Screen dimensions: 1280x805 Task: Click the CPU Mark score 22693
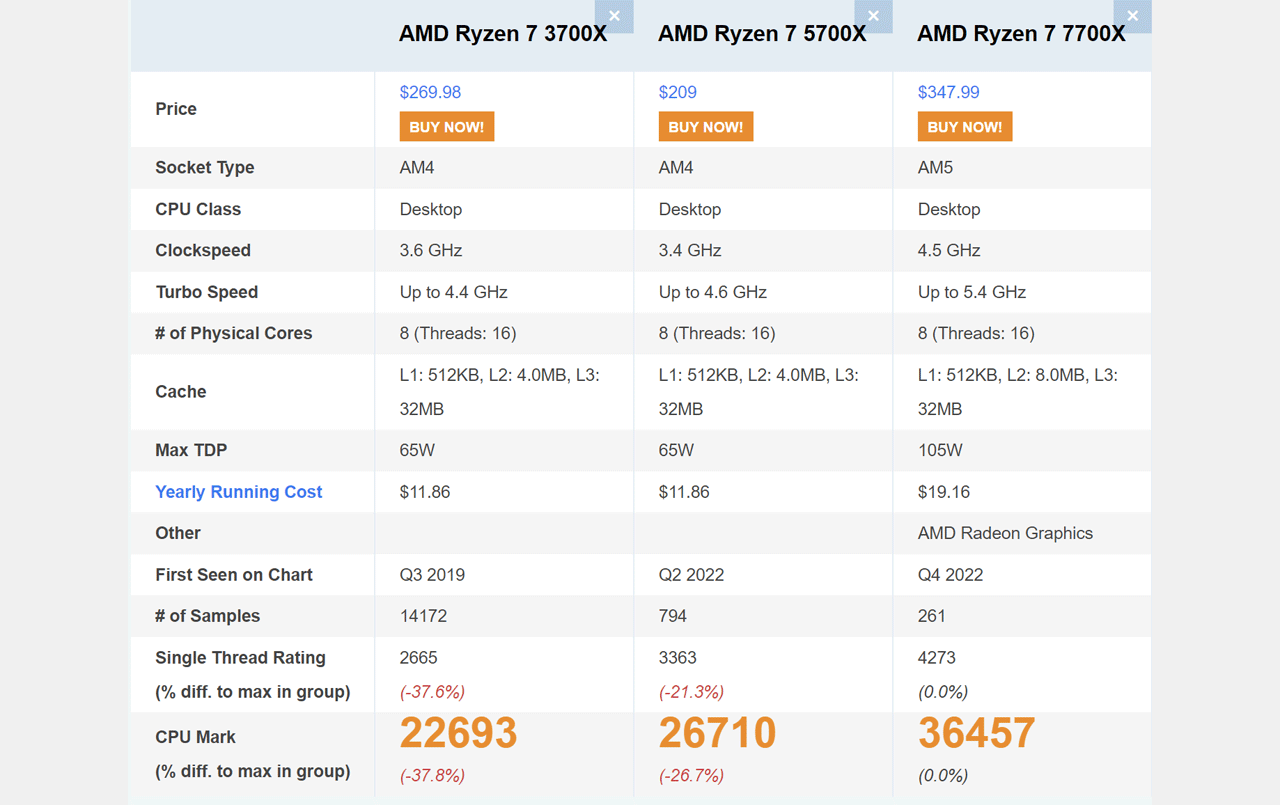click(x=459, y=733)
